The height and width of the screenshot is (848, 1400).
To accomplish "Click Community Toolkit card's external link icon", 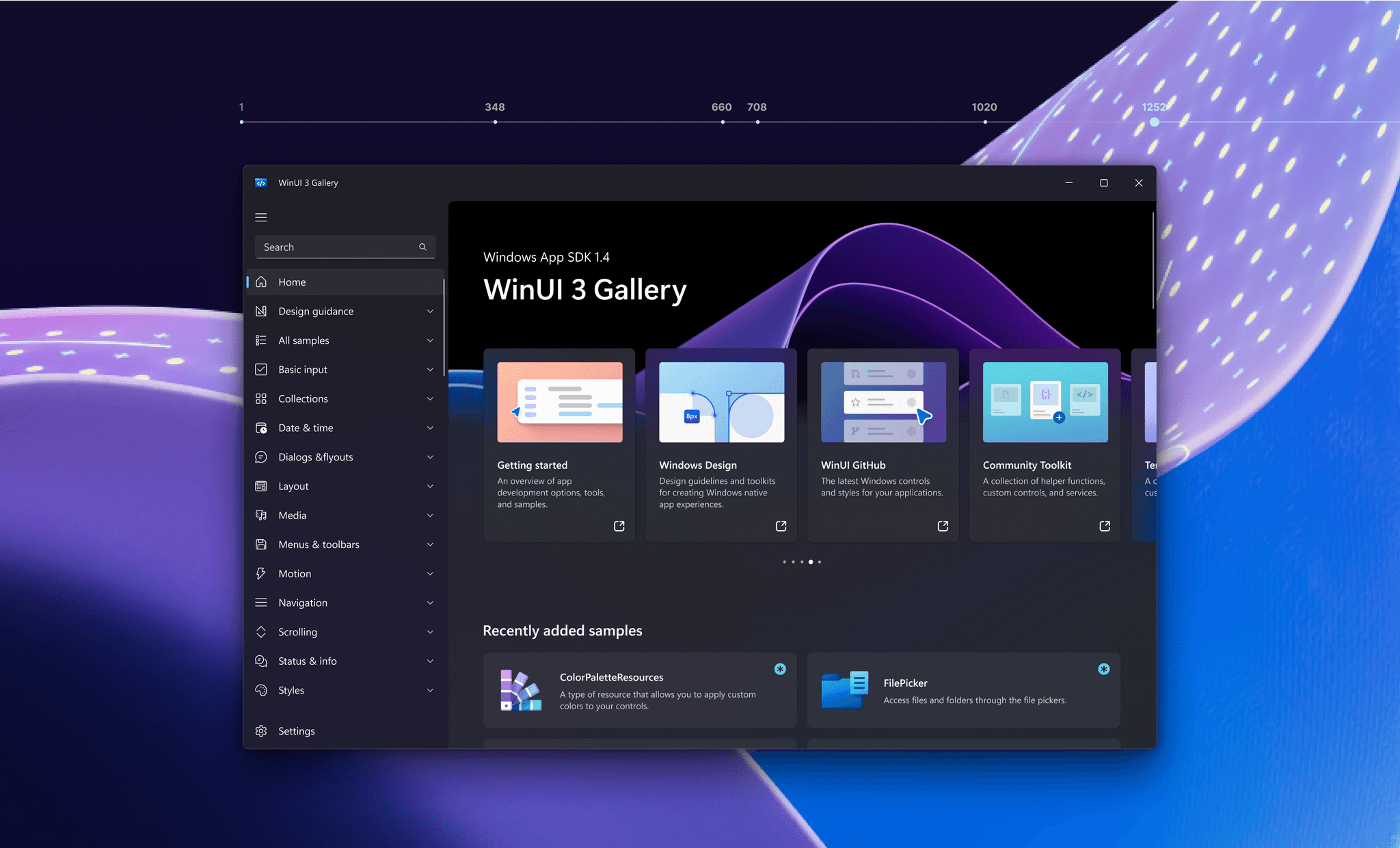I will click(1104, 526).
